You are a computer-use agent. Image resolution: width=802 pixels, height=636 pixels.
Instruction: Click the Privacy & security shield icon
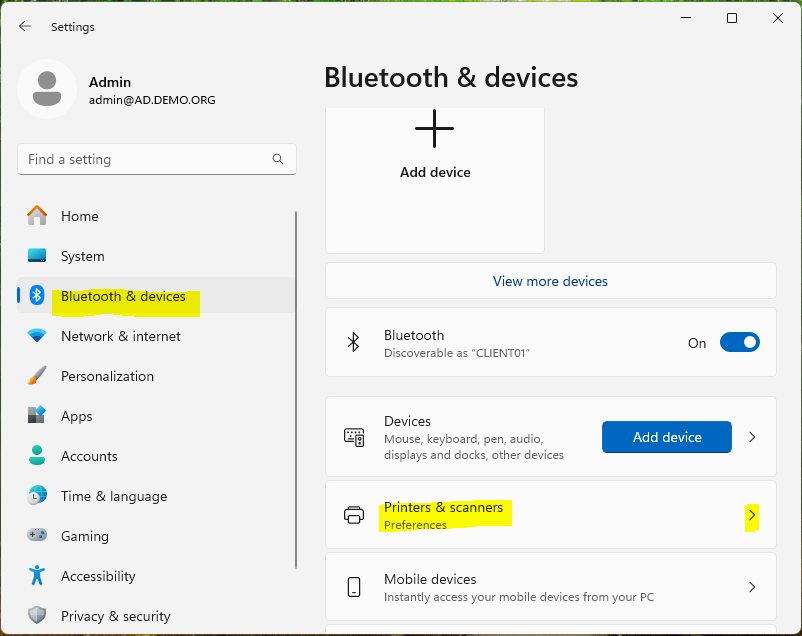[x=37, y=615]
